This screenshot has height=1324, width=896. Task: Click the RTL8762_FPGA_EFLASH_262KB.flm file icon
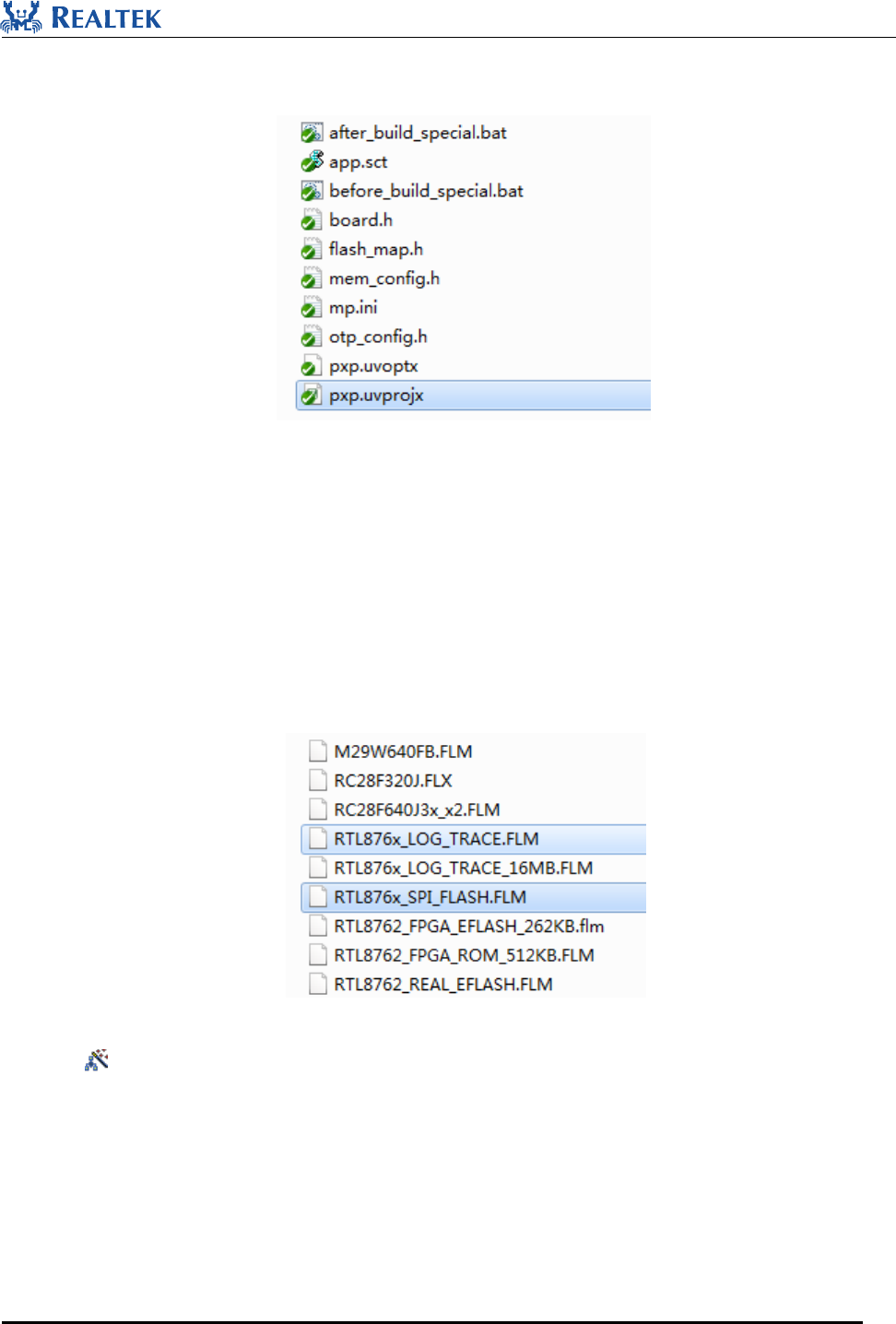318,926
